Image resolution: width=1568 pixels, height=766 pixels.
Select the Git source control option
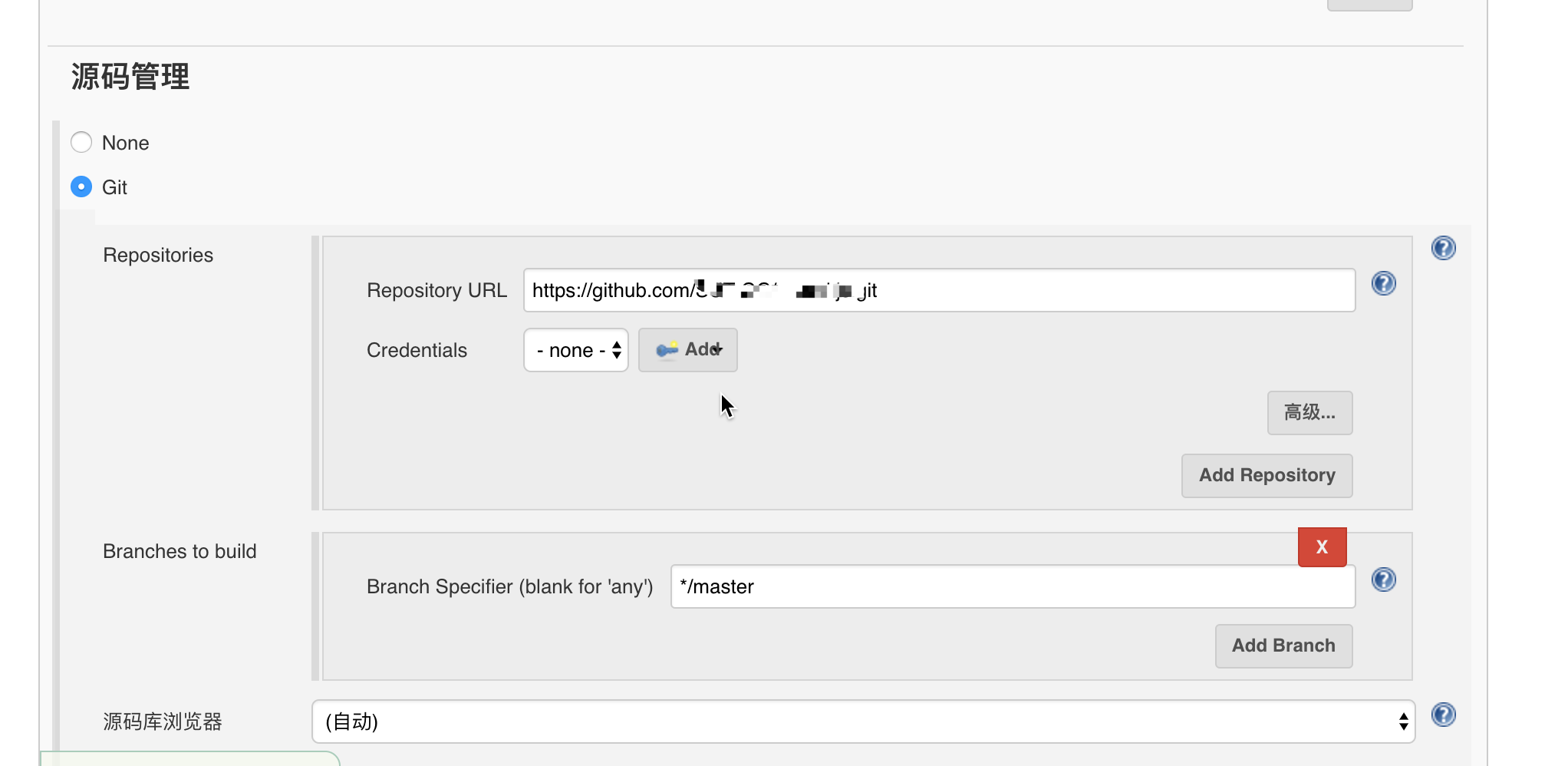81,187
